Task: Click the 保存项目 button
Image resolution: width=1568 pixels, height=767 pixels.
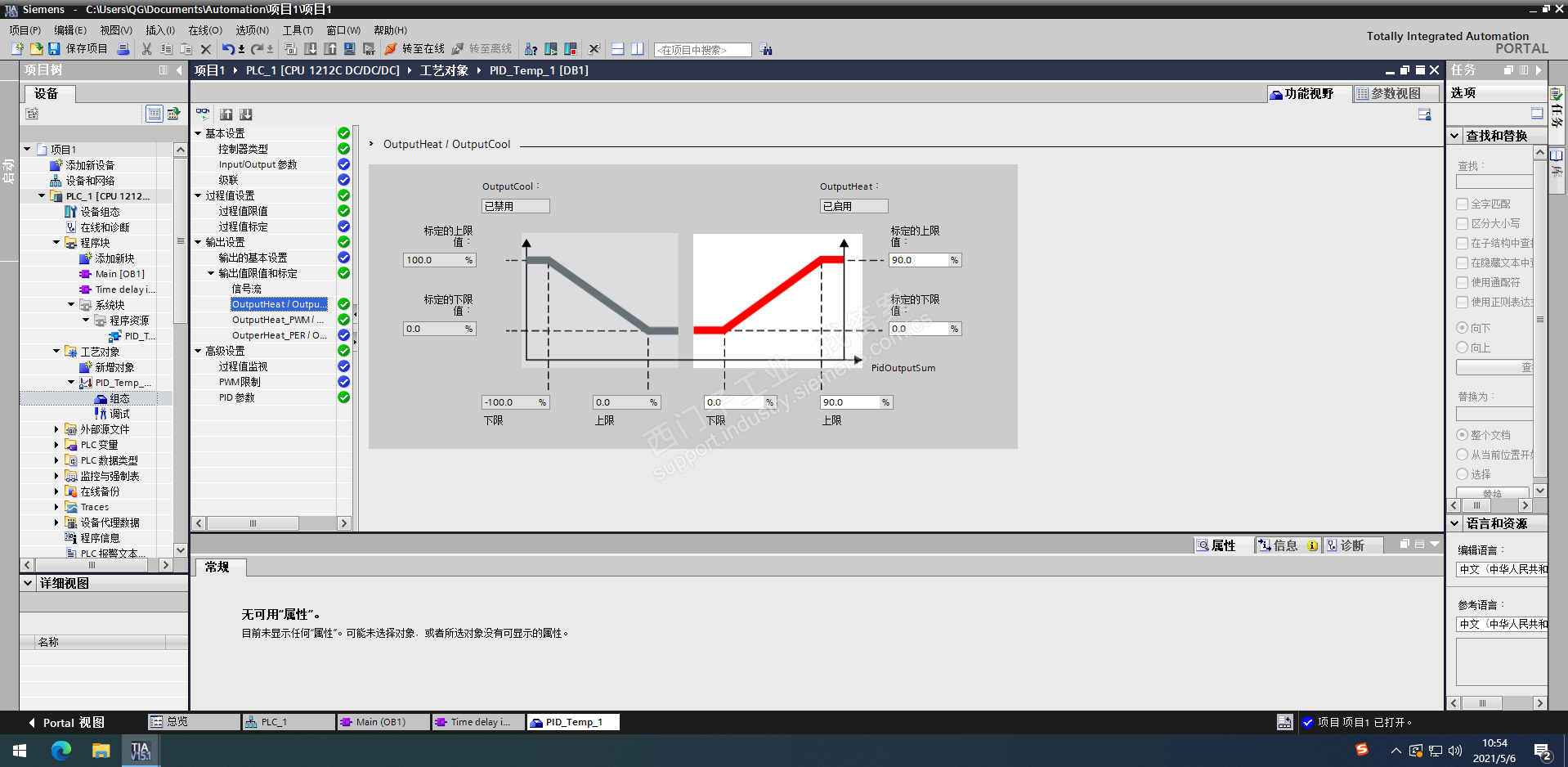Action: tap(78, 49)
